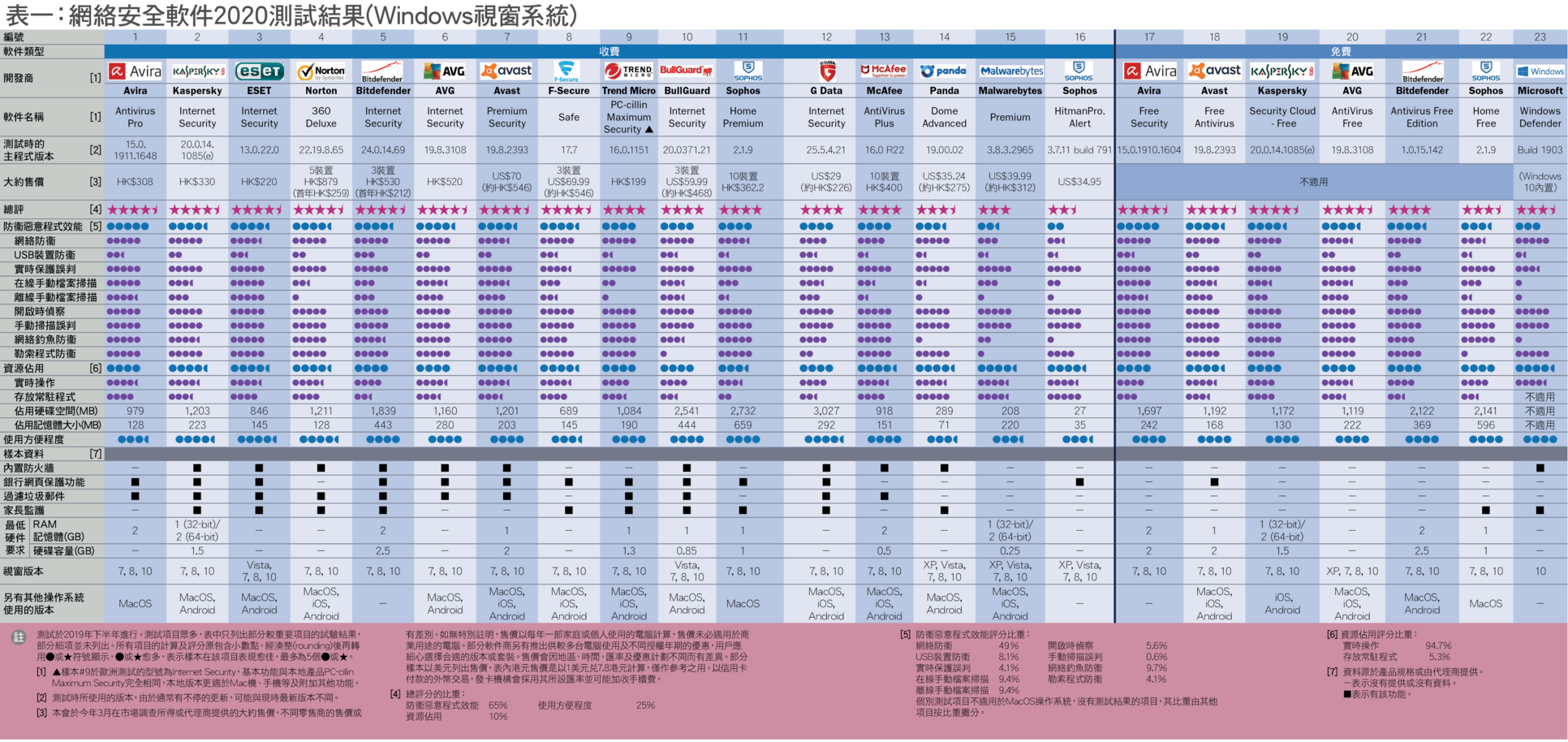Click the '(Windows 10內置)' price cell

click(1540, 182)
